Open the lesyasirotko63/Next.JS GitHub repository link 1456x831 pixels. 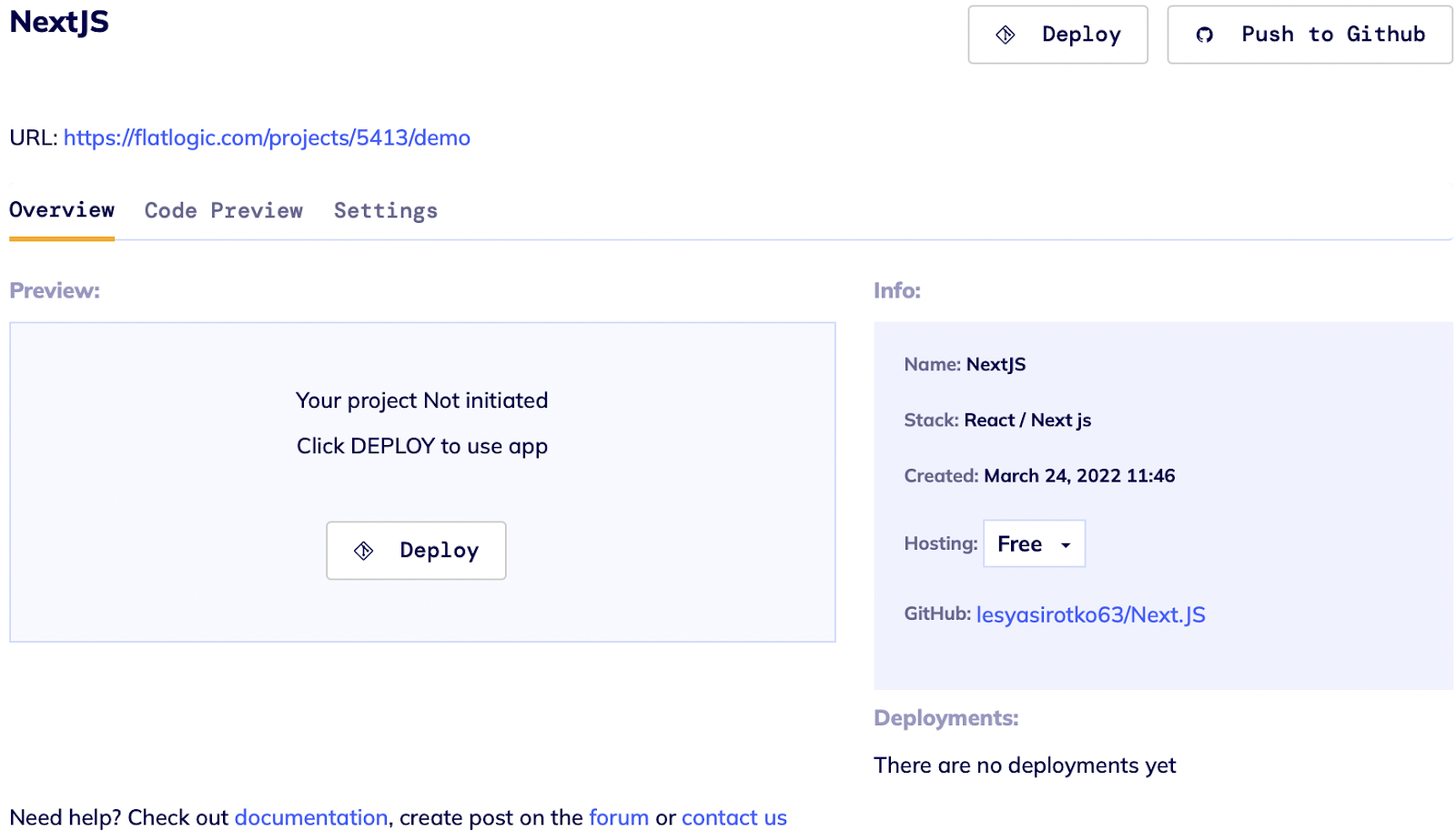[1090, 614]
